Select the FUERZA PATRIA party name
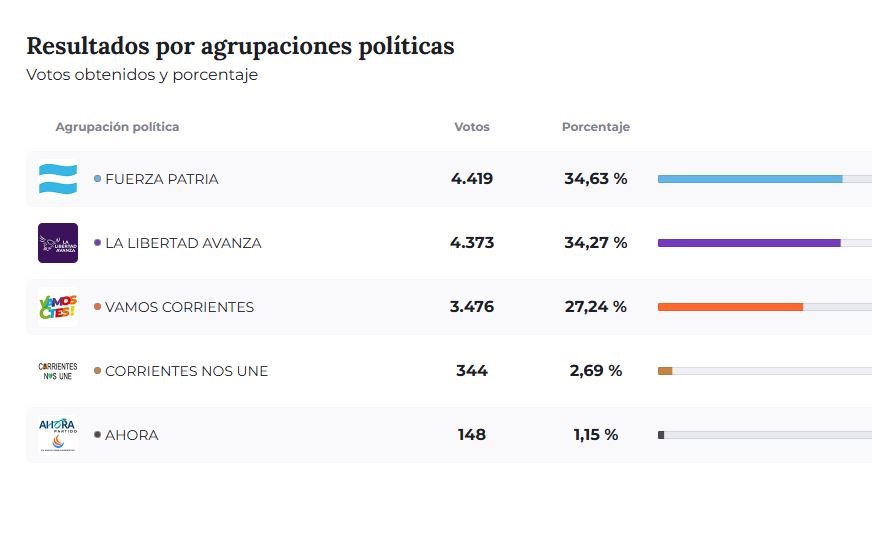The height and width of the screenshot is (560, 872). (162, 179)
